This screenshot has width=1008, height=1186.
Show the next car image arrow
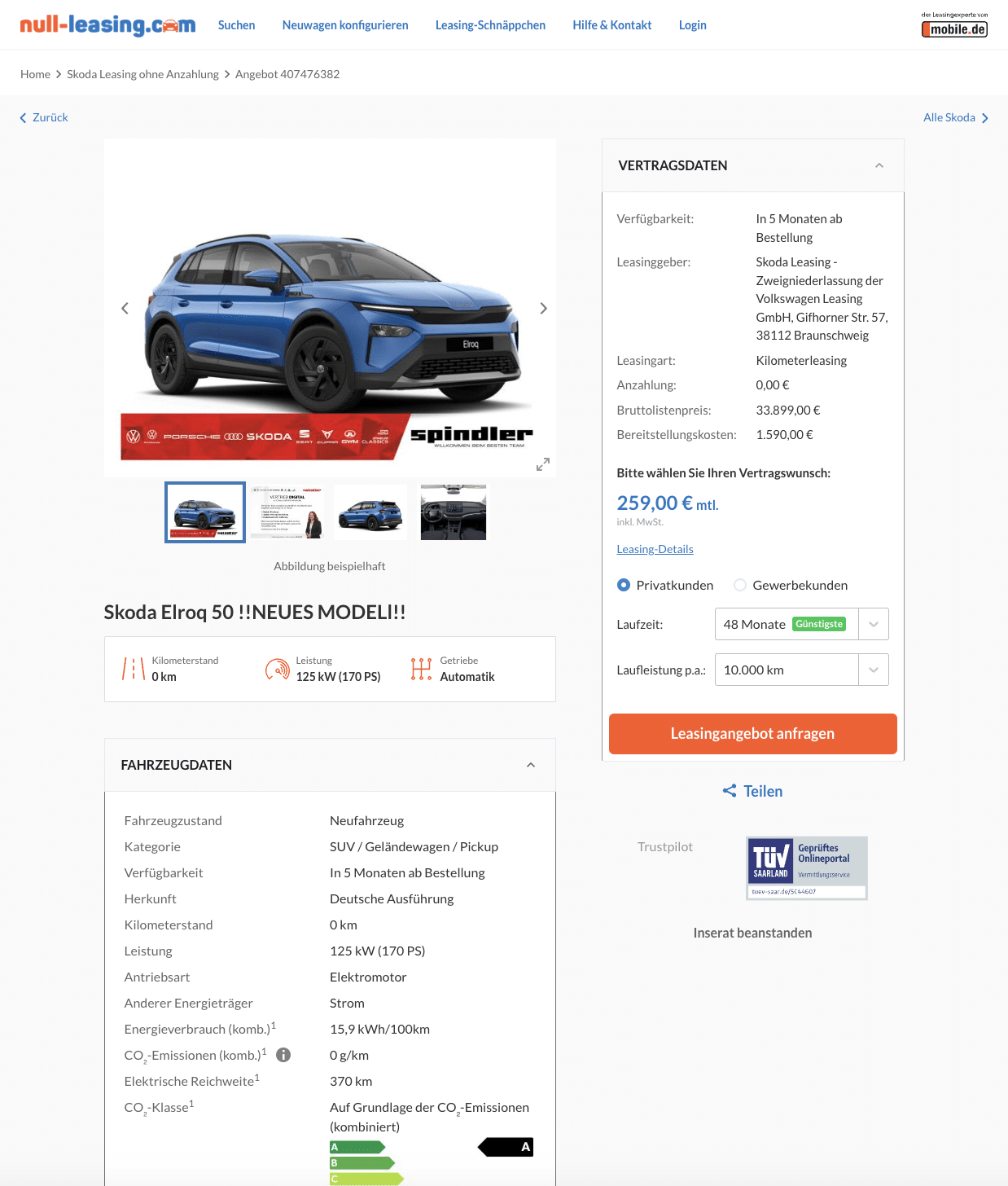coord(543,308)
